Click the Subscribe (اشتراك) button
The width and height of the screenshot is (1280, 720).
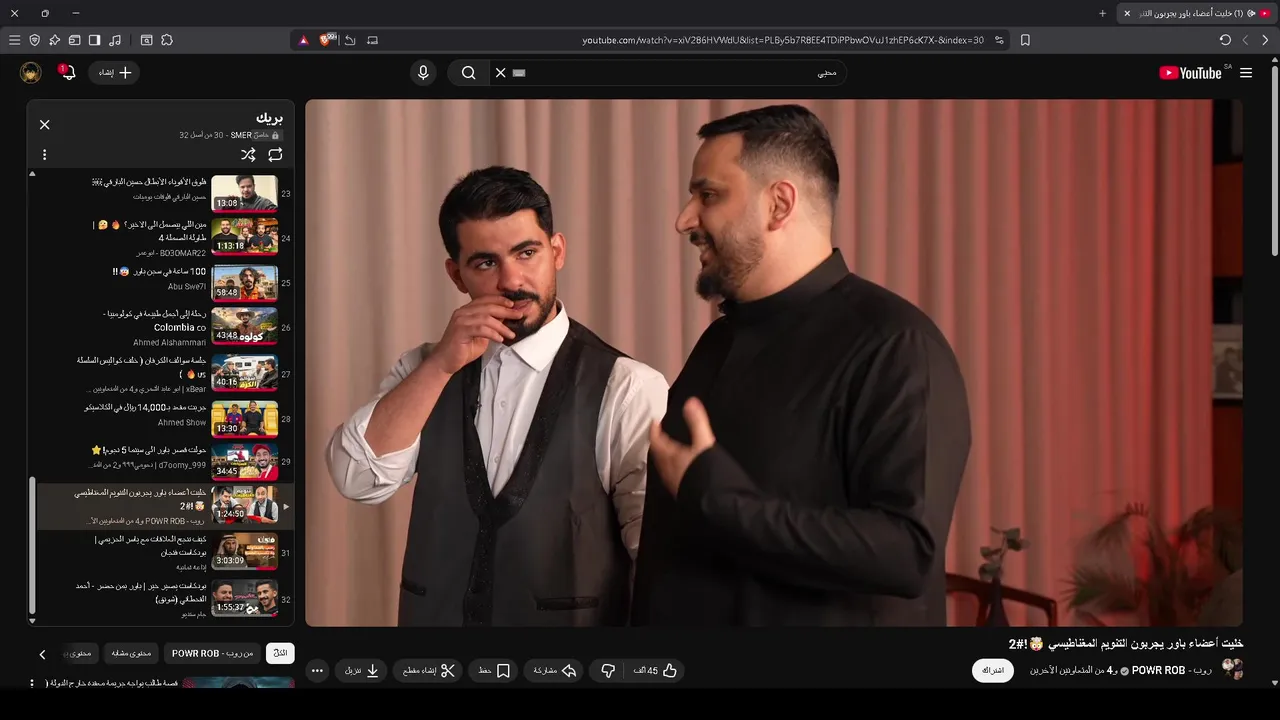click(992, 670)
